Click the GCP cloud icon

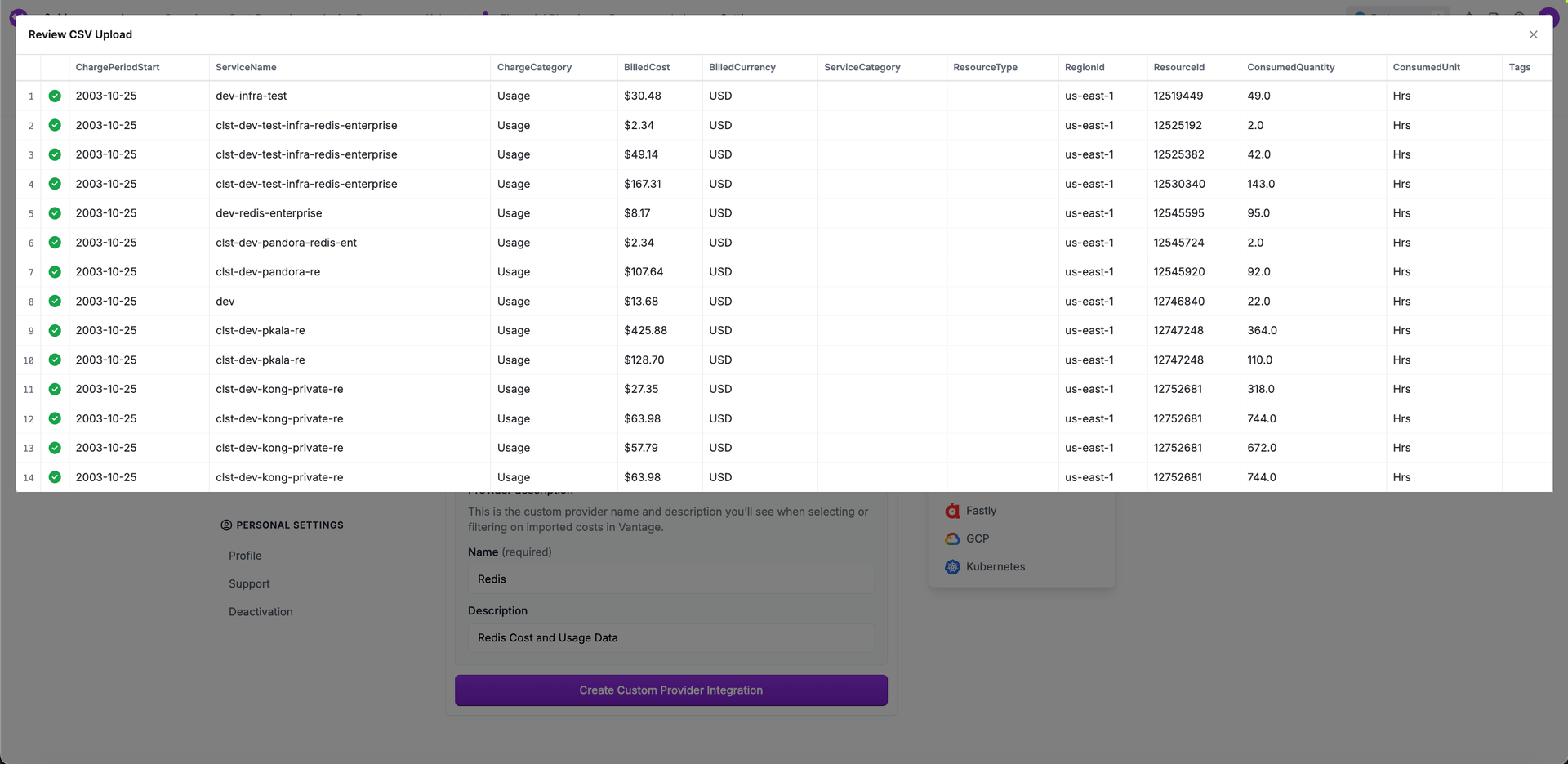(952, 538)
